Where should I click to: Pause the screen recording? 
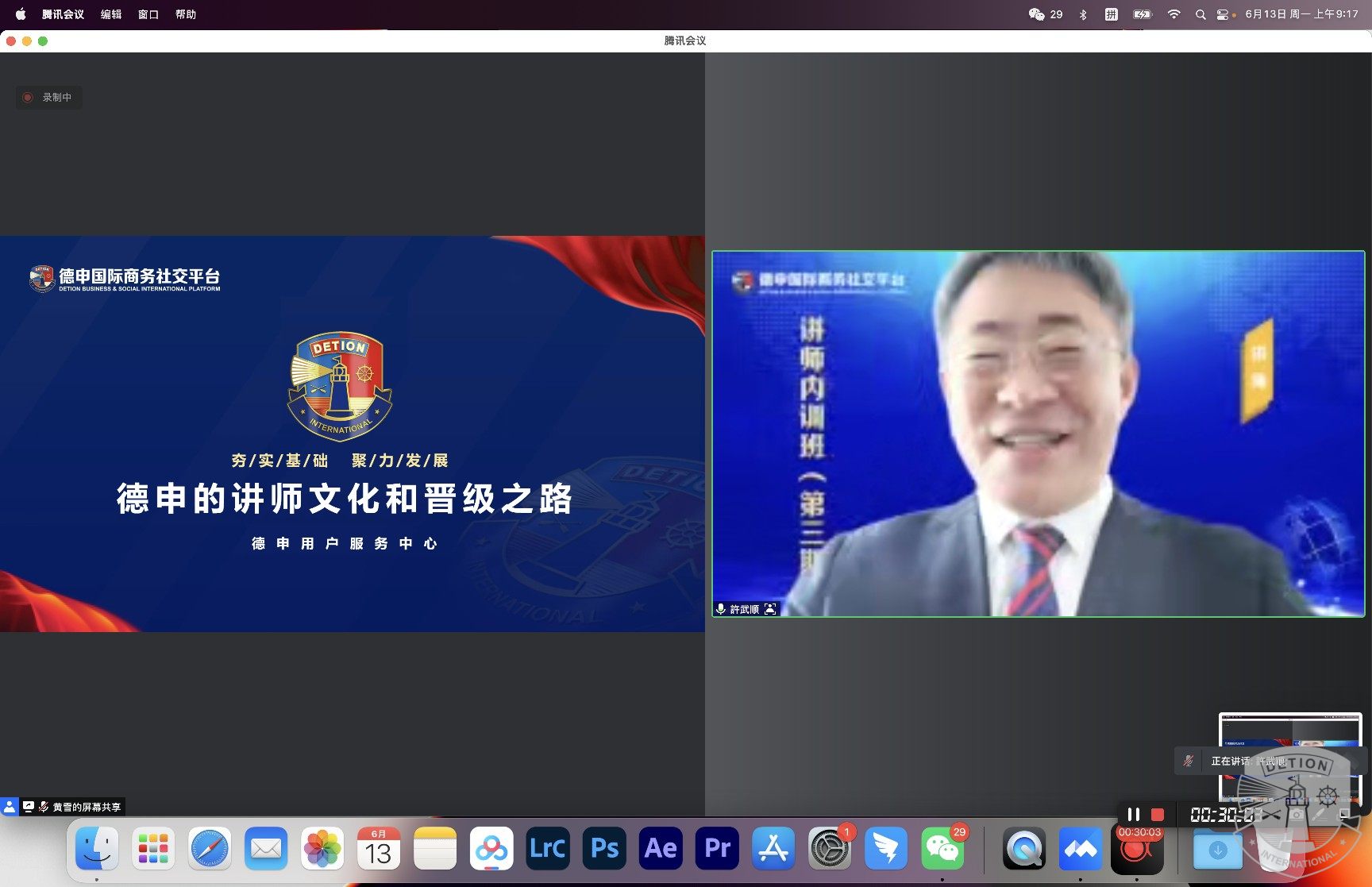1134,814
